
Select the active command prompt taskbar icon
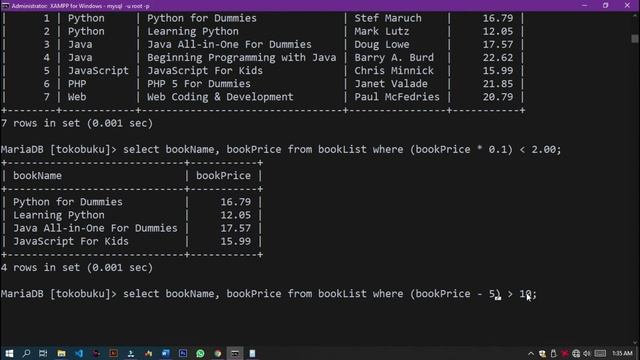pos(235,353)
